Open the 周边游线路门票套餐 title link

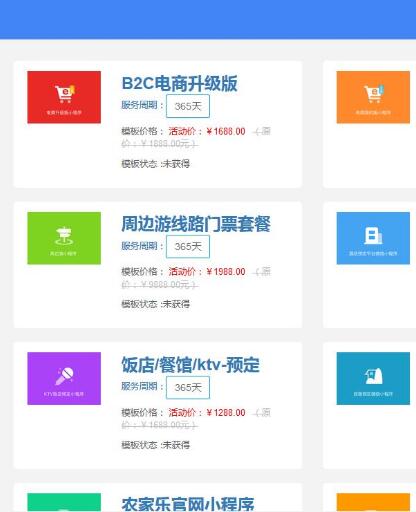point(196,224)
